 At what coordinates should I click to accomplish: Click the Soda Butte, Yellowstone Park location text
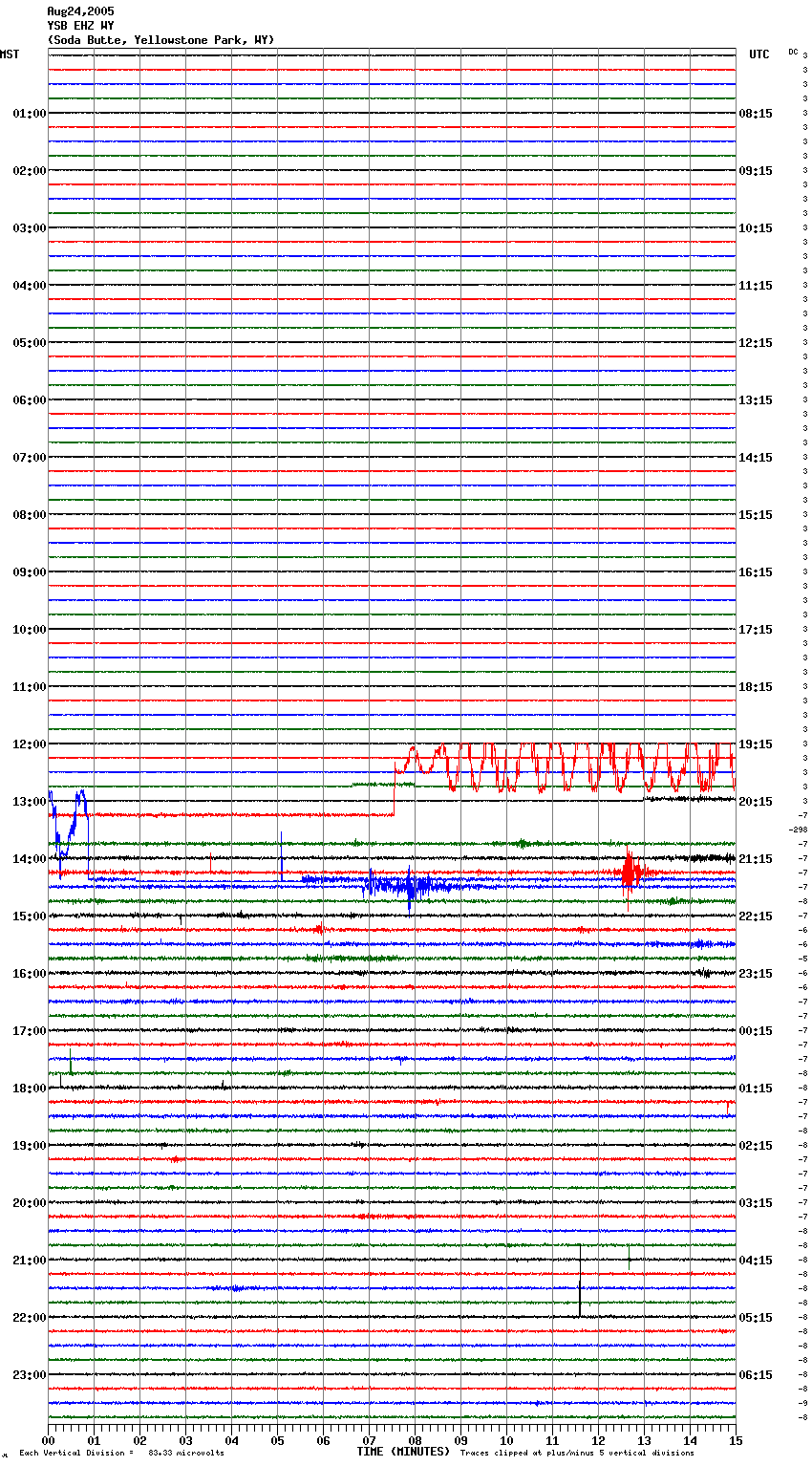pyautogui.click(x=160, y=40)
